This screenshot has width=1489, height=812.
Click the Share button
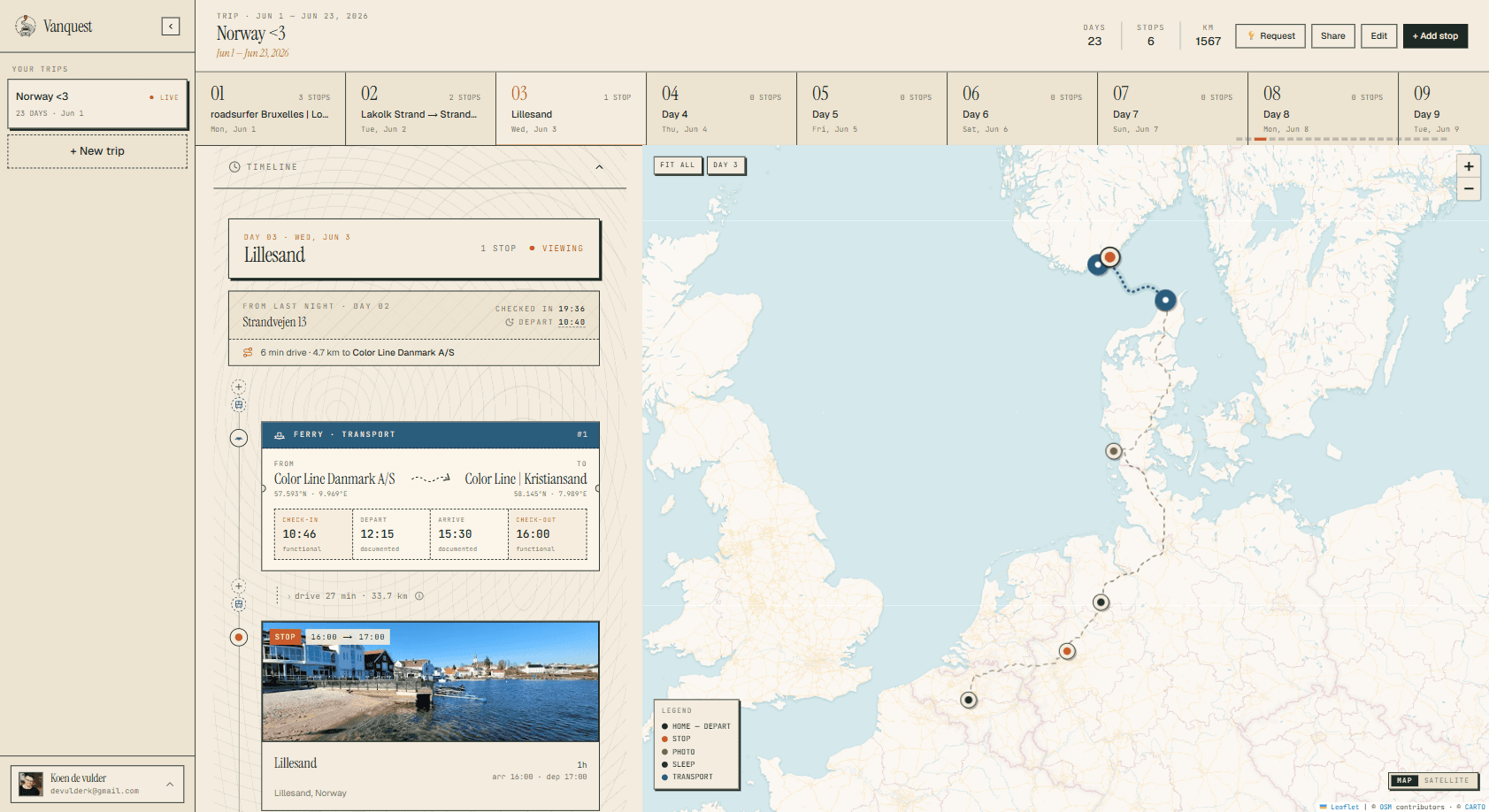pos(1332,35)
